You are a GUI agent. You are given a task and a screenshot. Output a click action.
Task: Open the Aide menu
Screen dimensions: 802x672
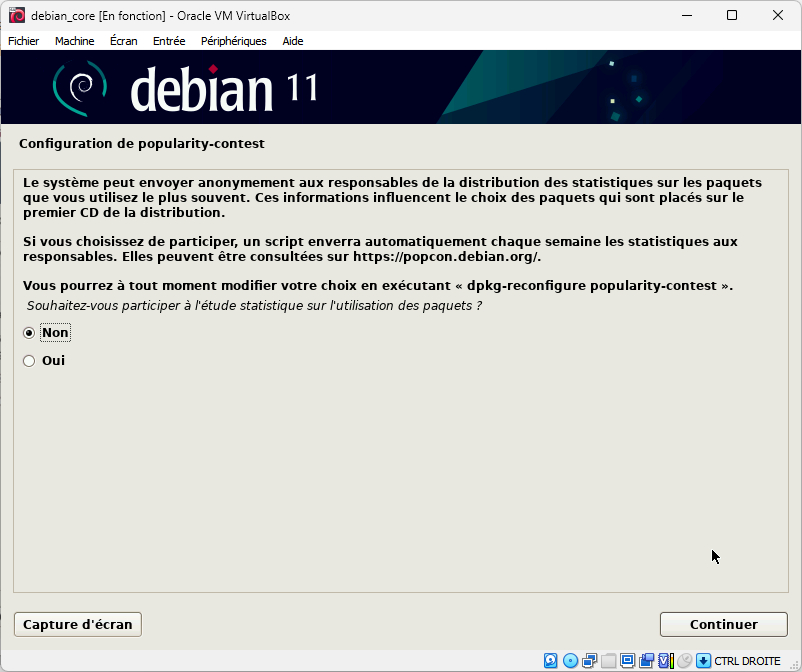coord(293,41)
